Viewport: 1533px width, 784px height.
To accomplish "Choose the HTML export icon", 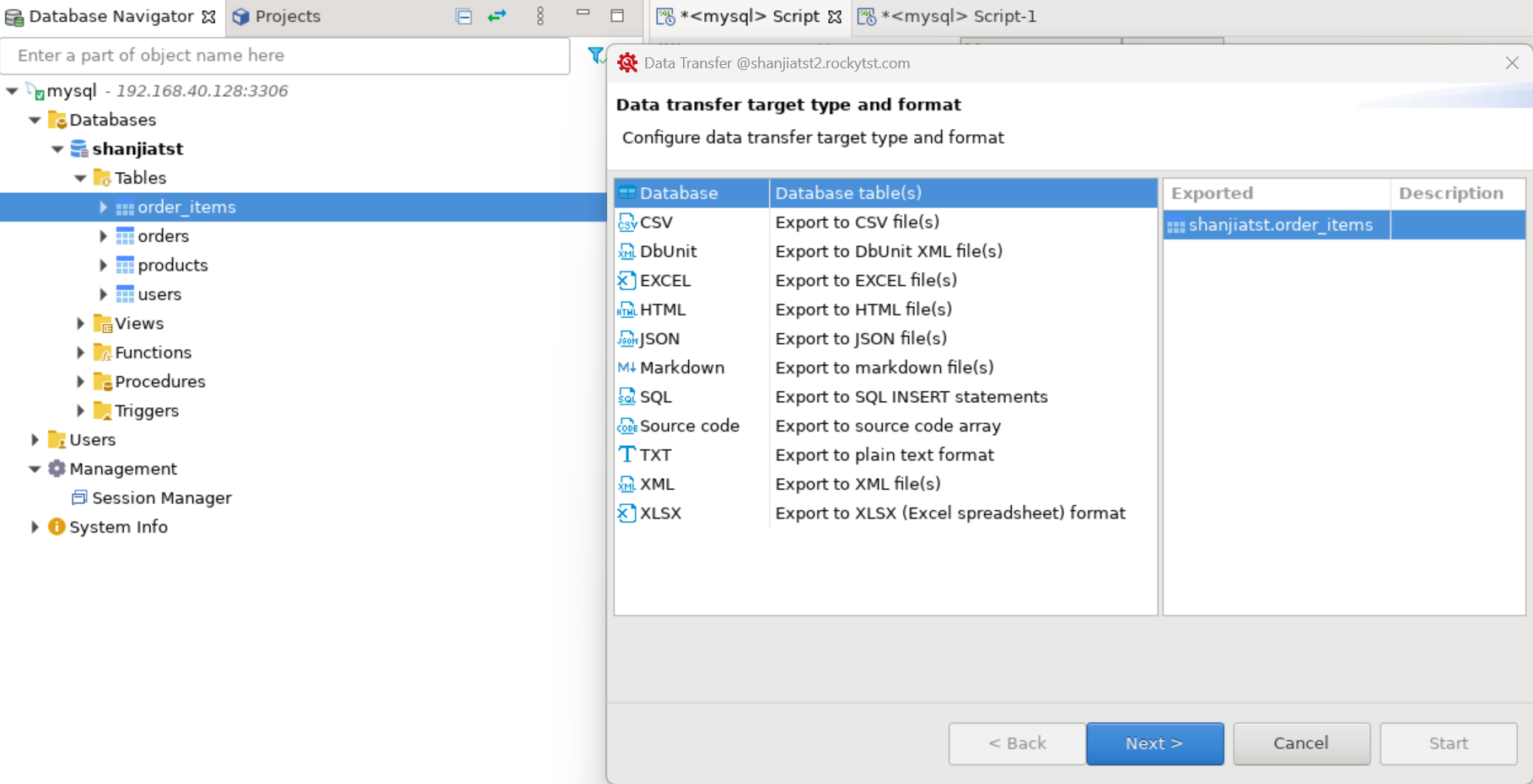I will point(627,309).
